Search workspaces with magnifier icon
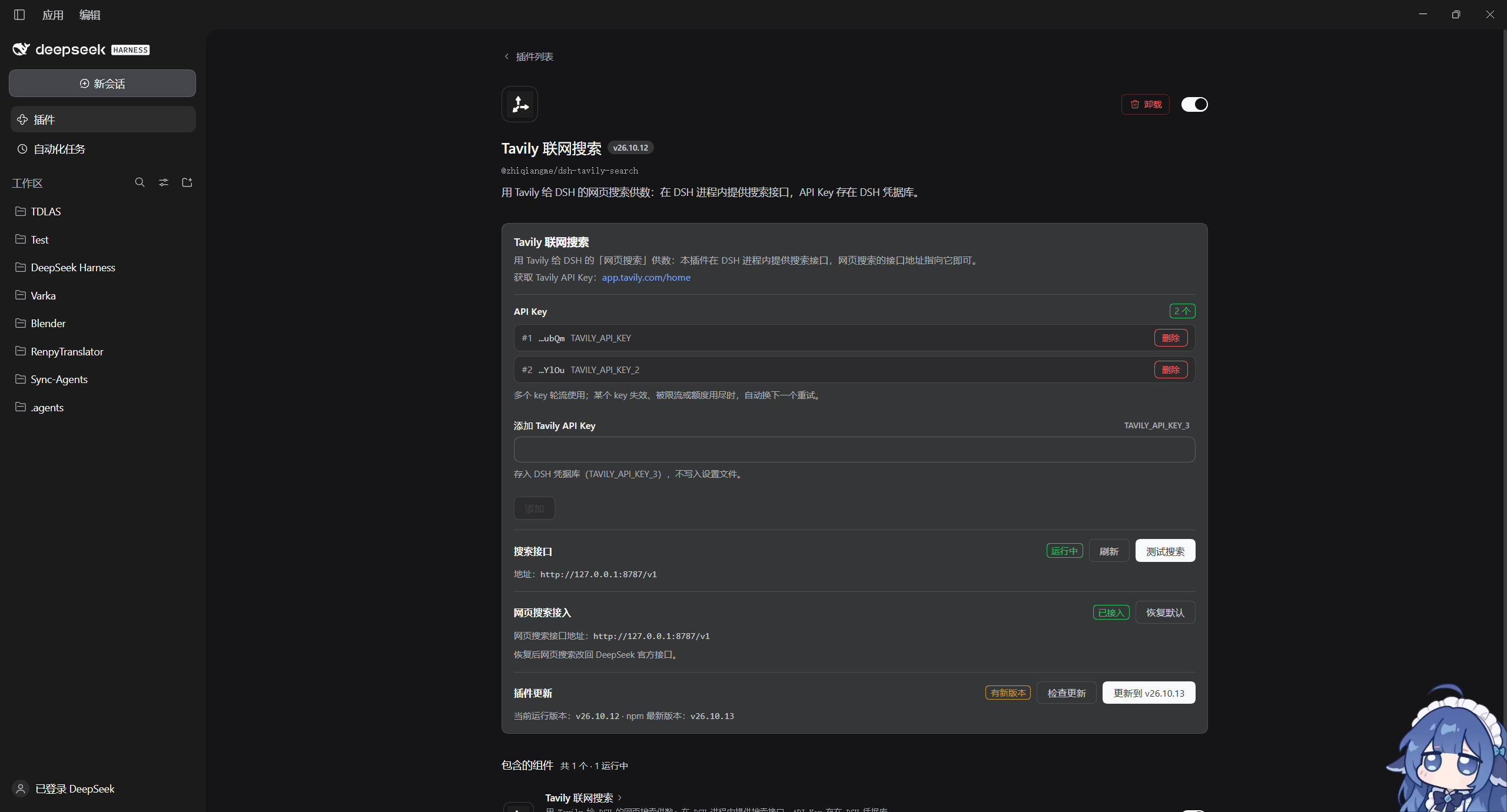This screenshot has width=1507, height=812. point(140,182)
